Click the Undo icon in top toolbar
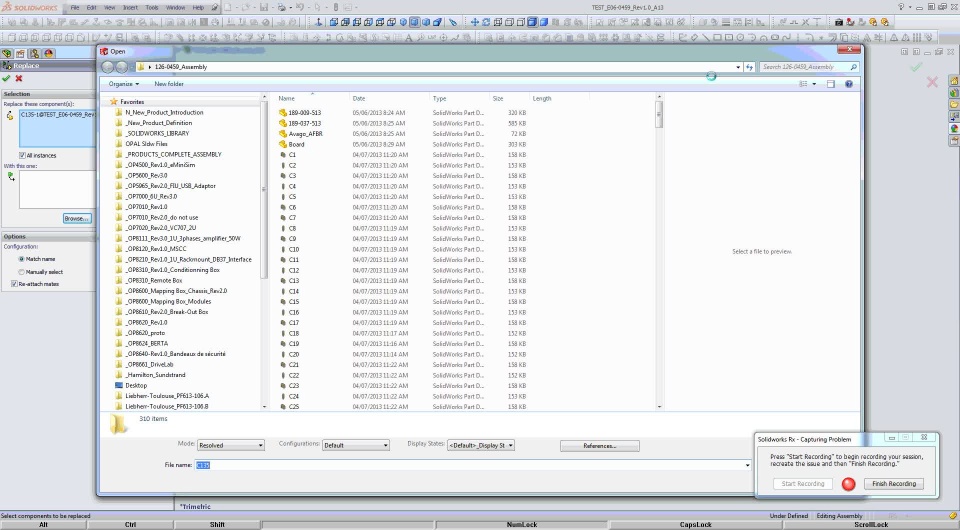Screen dimensions: 960x530 (300, 7)
